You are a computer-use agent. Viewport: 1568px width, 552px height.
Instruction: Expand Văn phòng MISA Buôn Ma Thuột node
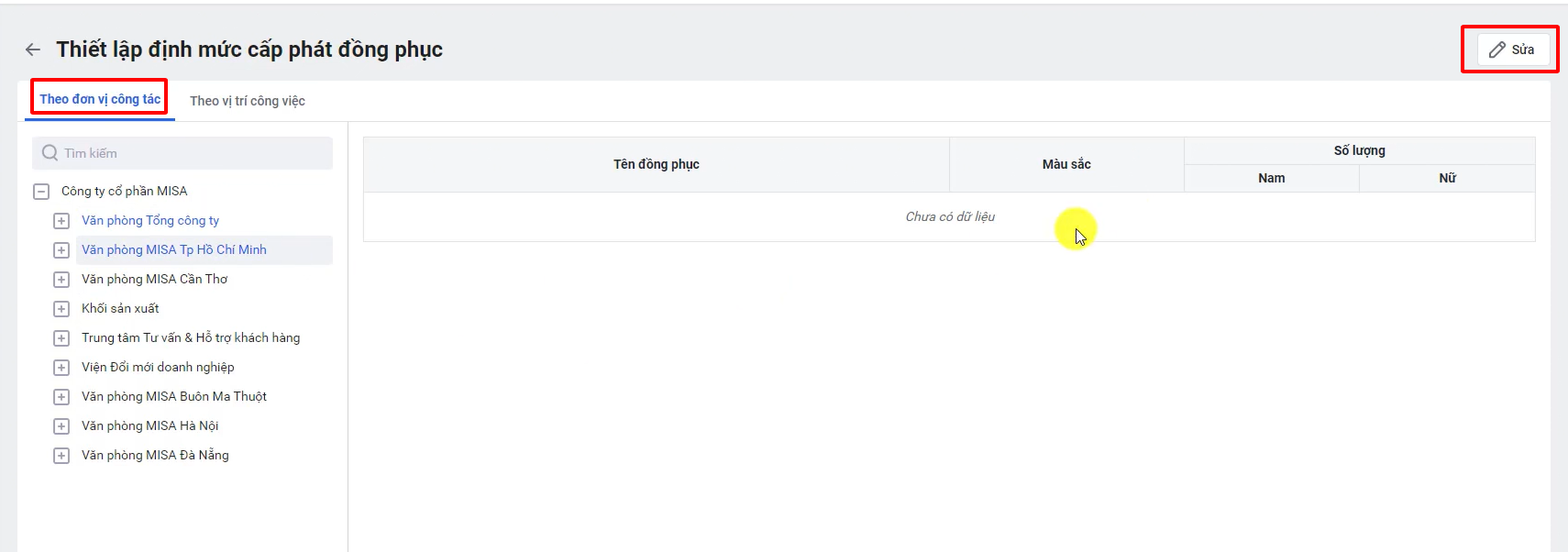tap(61, 397)
